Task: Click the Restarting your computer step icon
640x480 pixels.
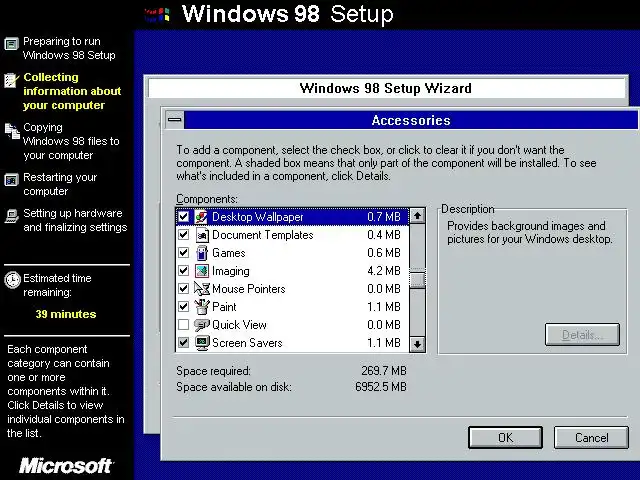Action: [11, 180]
